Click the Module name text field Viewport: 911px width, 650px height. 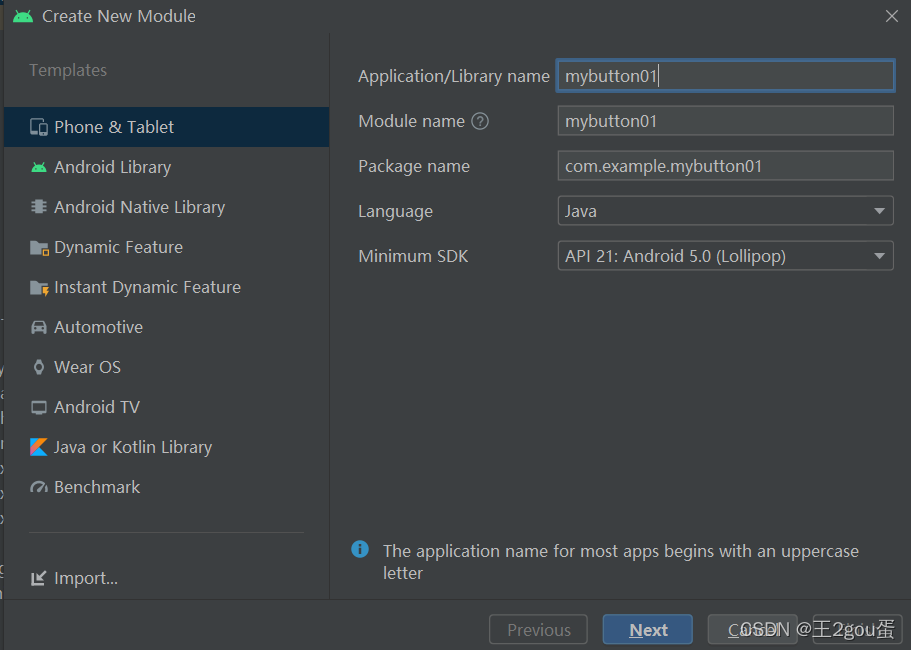(726, 121)
